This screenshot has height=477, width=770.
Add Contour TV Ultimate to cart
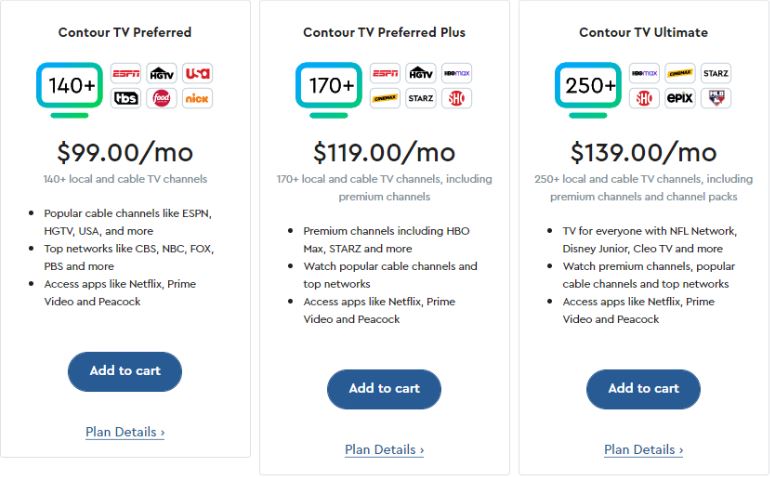point(643,389)
